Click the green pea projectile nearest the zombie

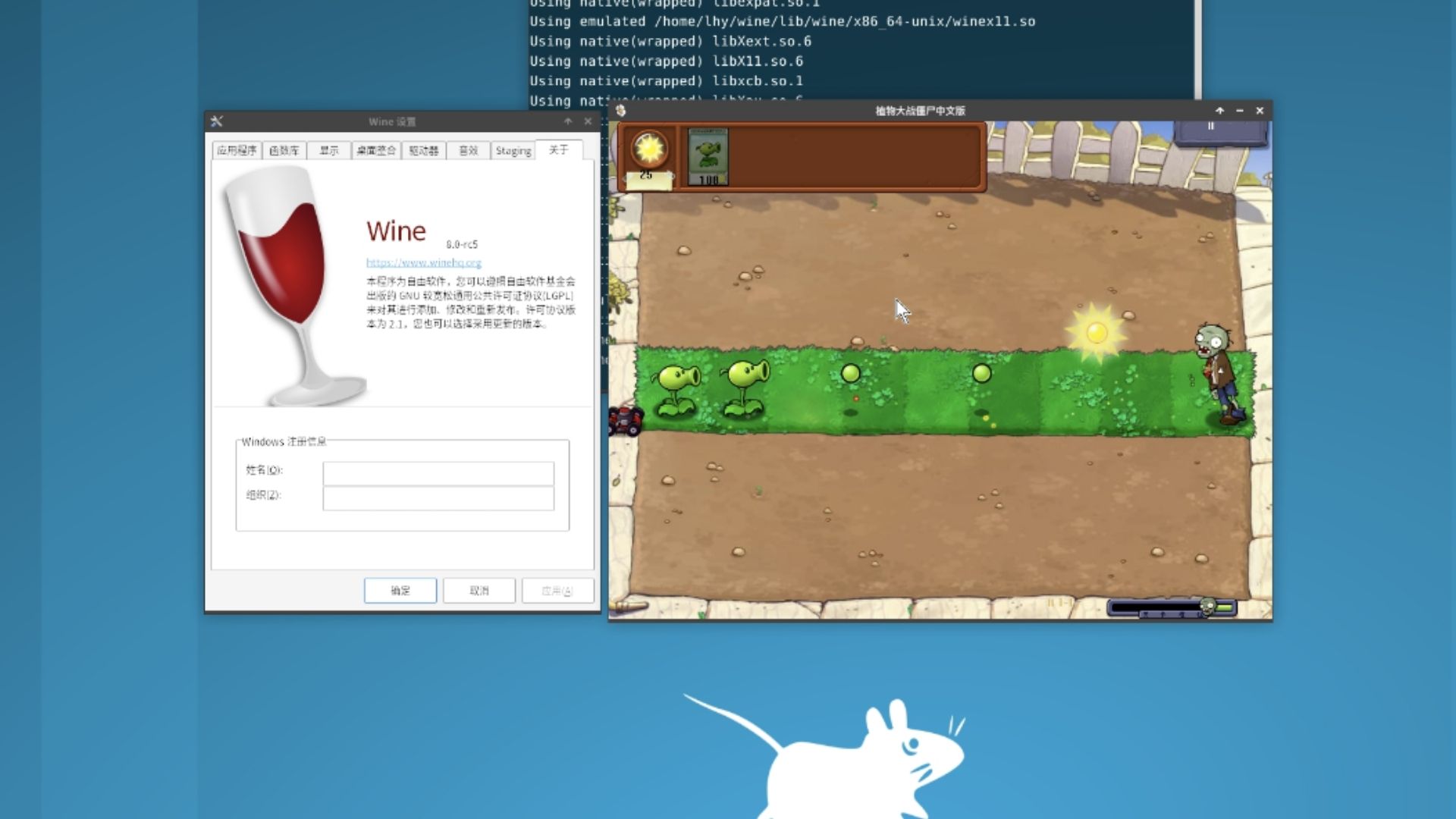tap(982, 373)
